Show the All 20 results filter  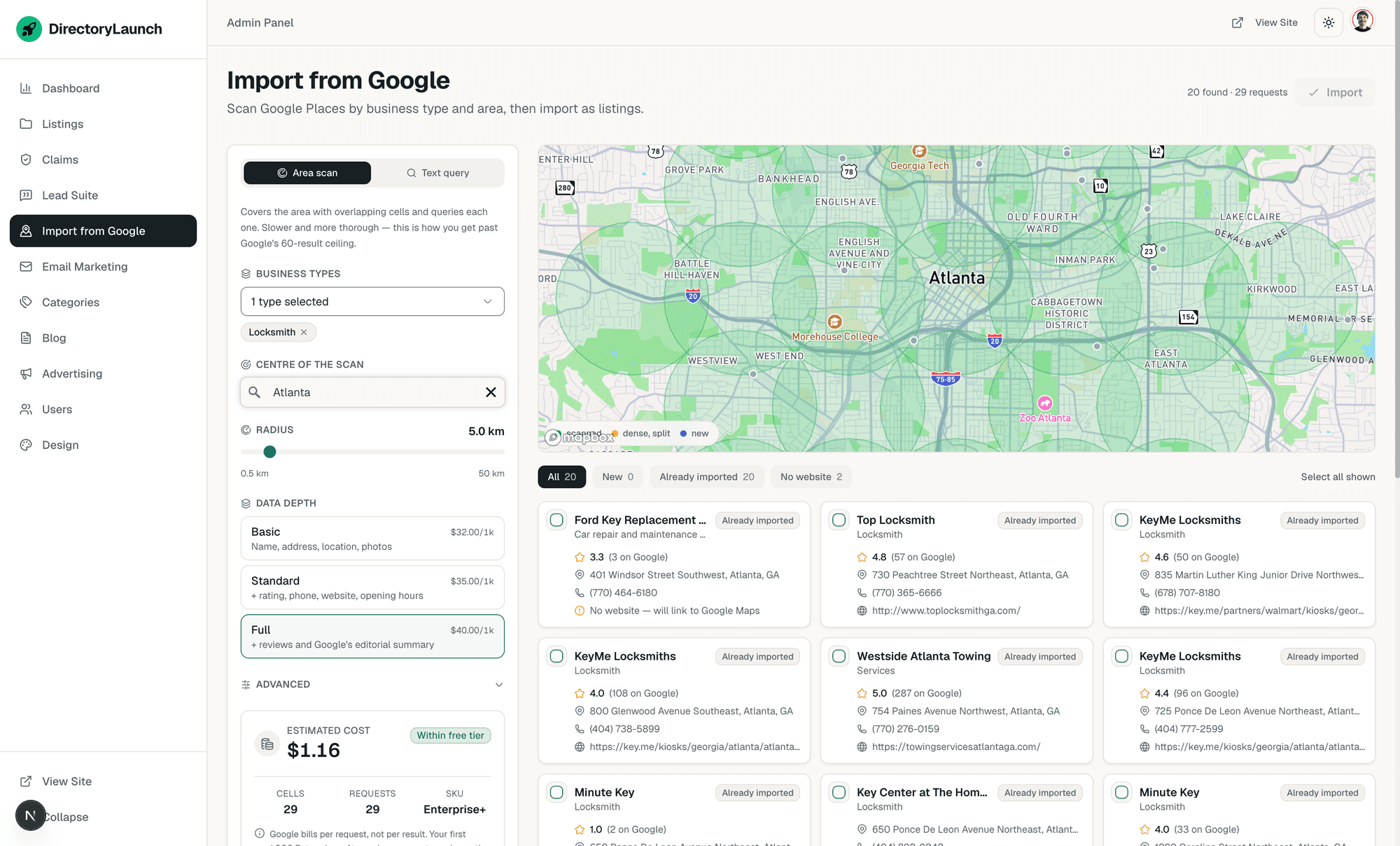[x=561, y=477]
